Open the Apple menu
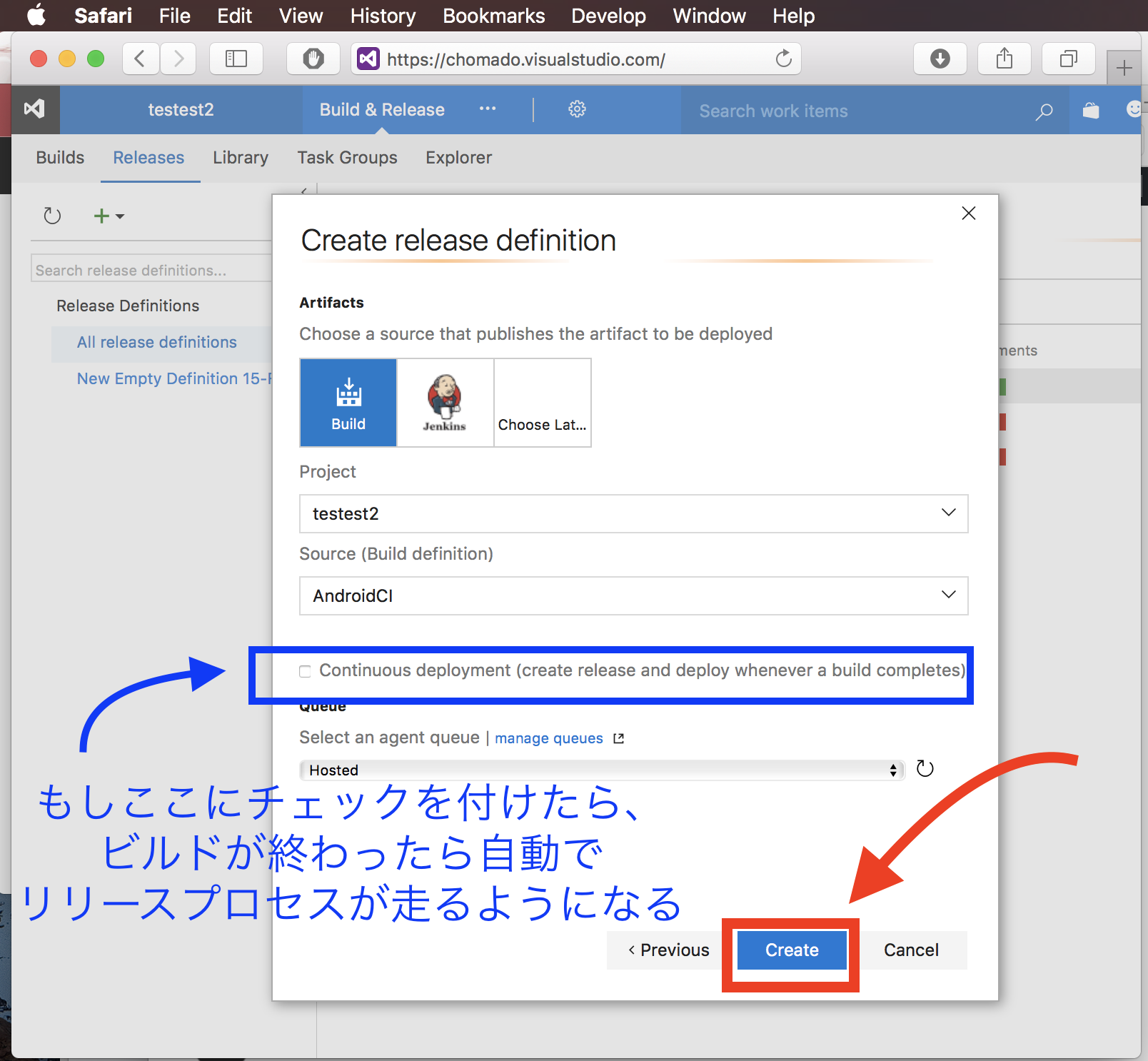The image size is (1148, 1061). [36, 15]
